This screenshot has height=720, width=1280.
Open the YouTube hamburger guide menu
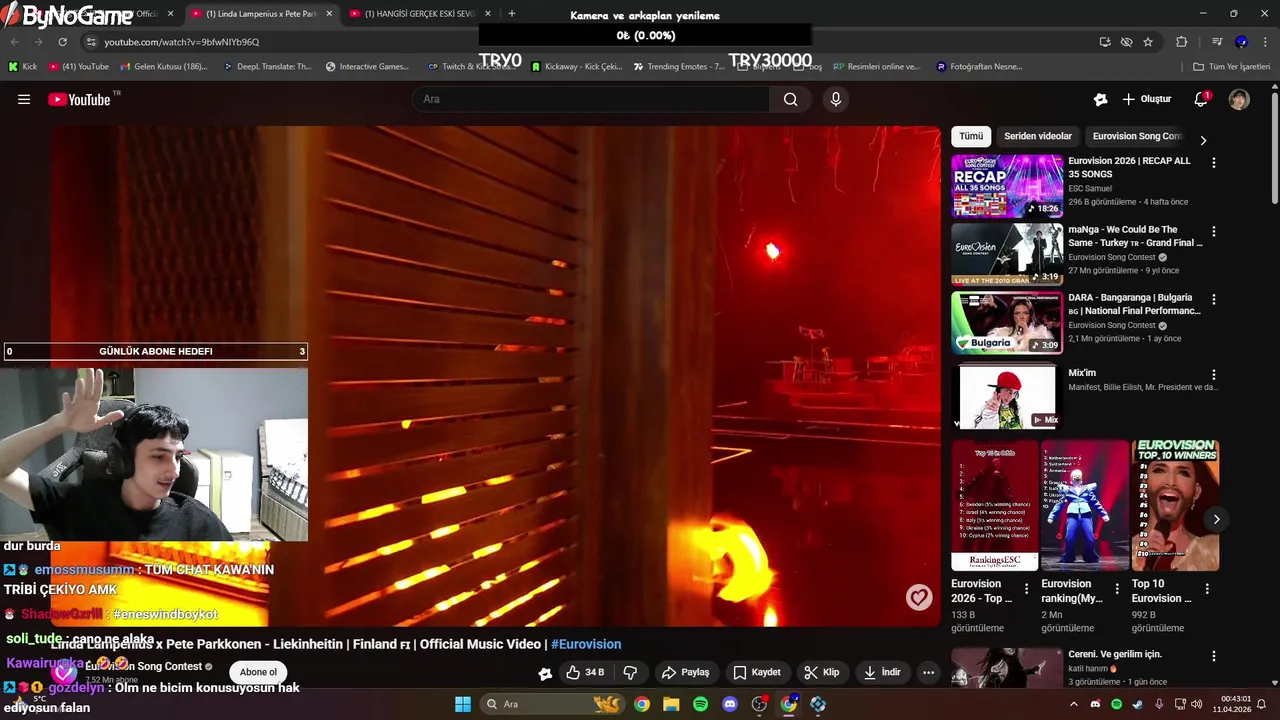pyautogui.click(x=24, y=99)
